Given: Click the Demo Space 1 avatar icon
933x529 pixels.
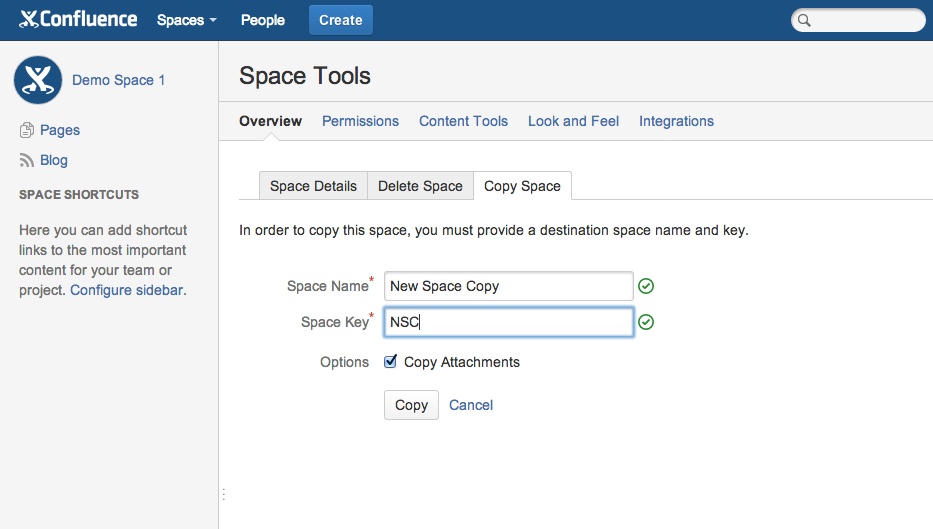Looking at the screenshot, I should coord(38,80).
